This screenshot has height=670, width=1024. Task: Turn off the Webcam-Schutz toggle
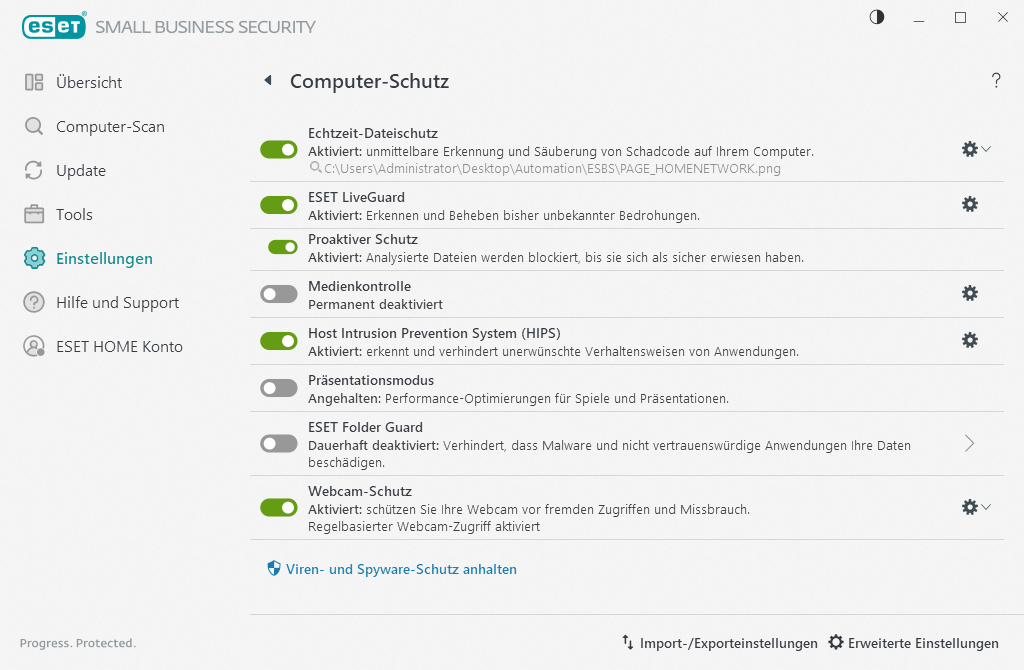(x=278, y=507)
